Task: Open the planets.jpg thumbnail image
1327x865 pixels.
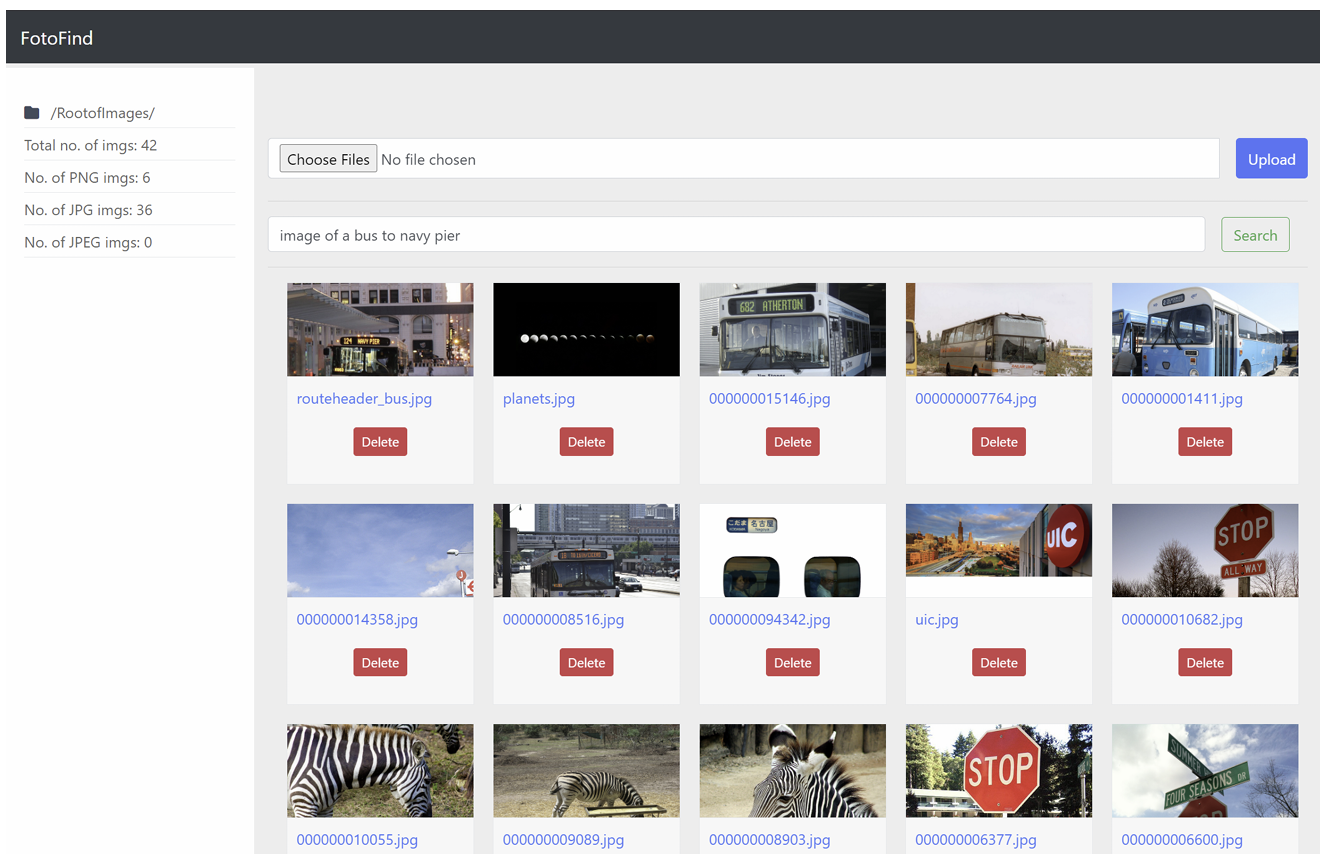Action: coord(586,329)
